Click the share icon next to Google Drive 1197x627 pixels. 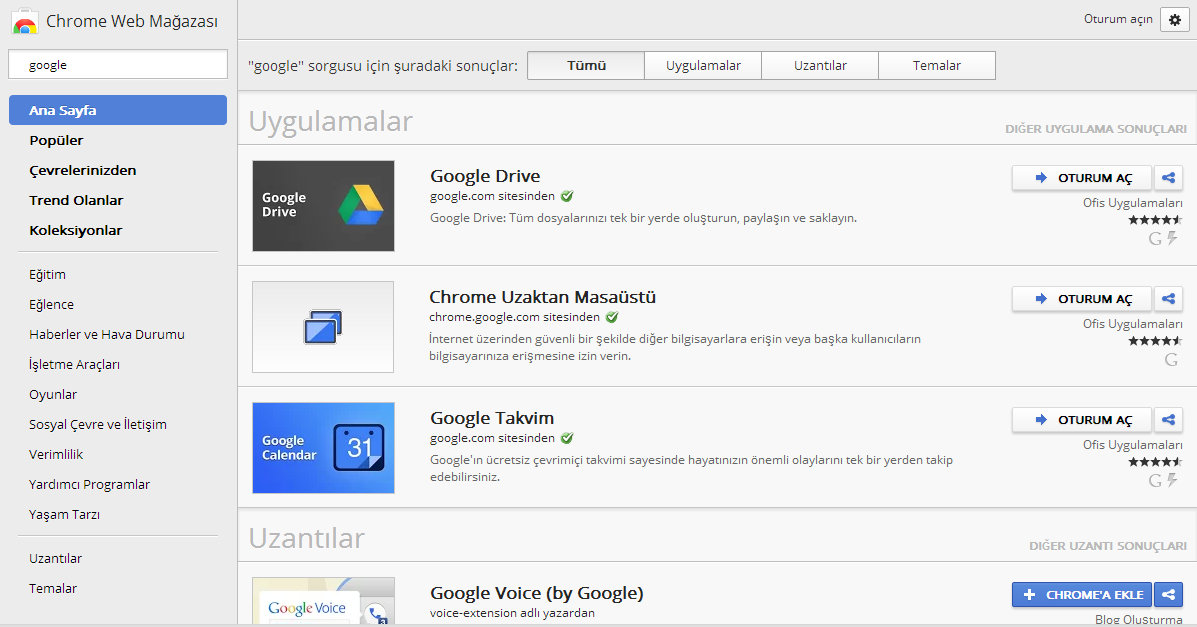click(x=1168, y=177)
